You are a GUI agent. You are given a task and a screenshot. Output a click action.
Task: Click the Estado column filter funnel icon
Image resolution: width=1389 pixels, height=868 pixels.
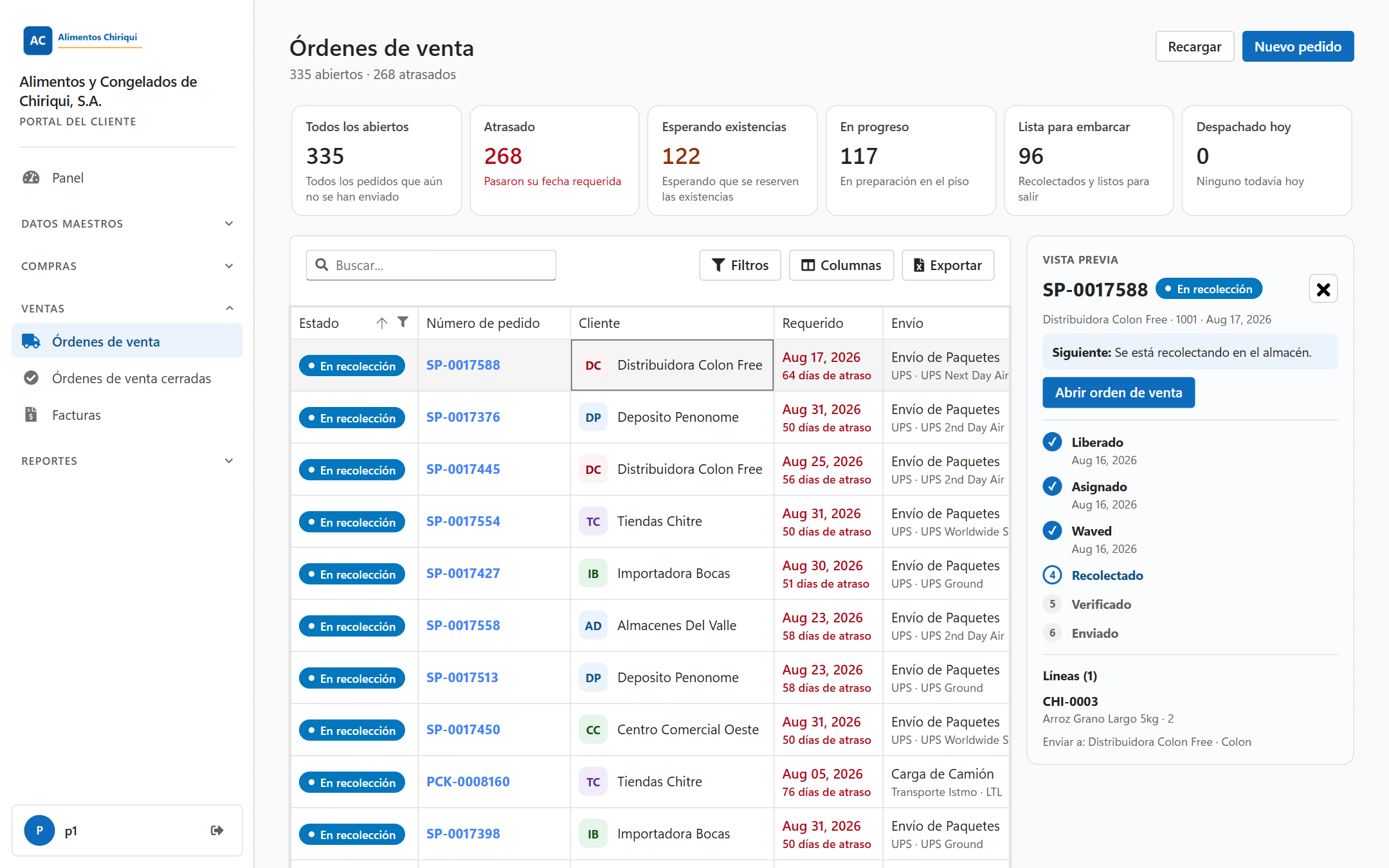pyautogui.click(x=403, y=322)
